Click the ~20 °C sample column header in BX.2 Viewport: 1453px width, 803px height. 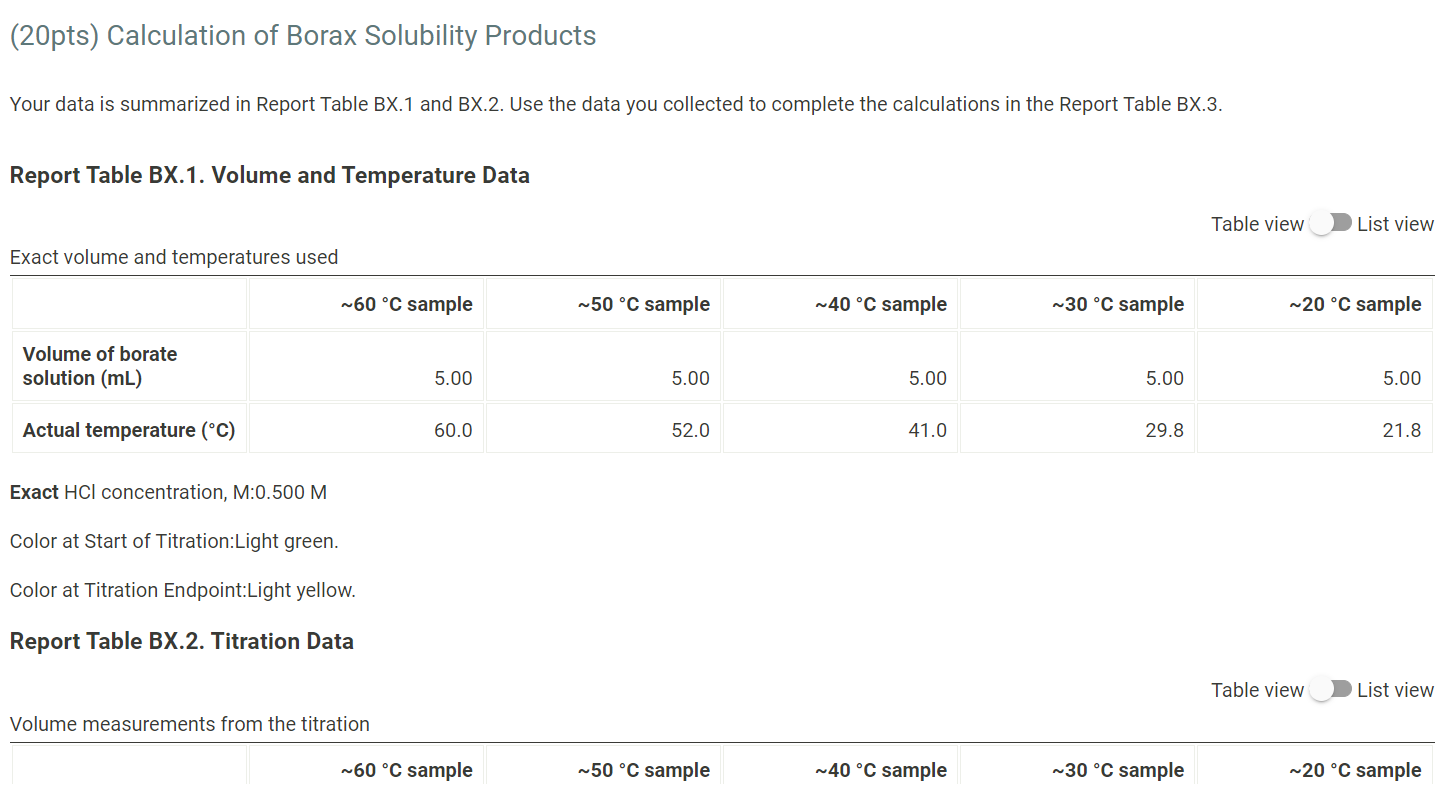[1356, 770]
